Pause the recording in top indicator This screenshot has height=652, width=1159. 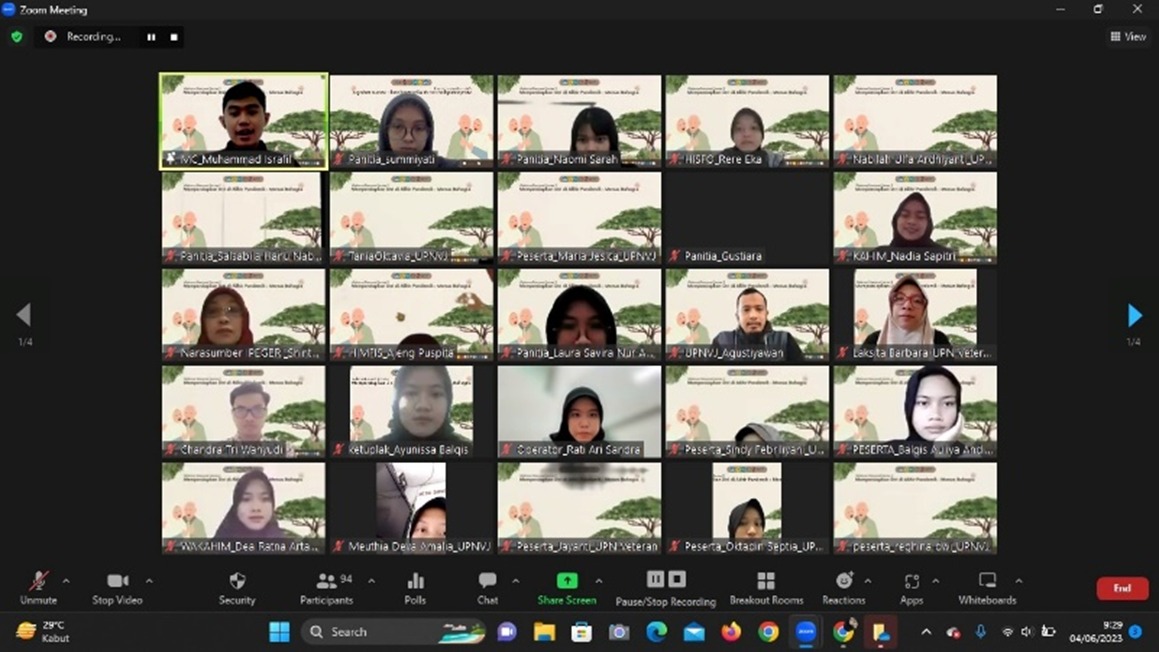coord(151,37)
